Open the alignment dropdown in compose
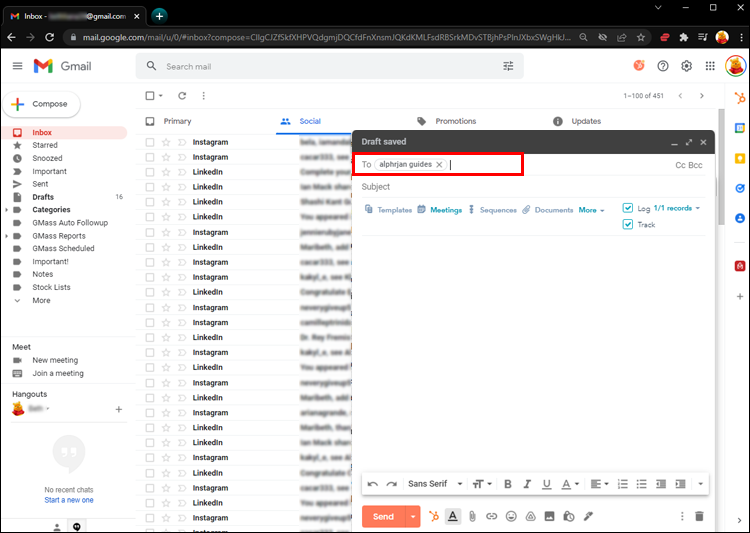 pyautogui.click(x=599, y=484)
